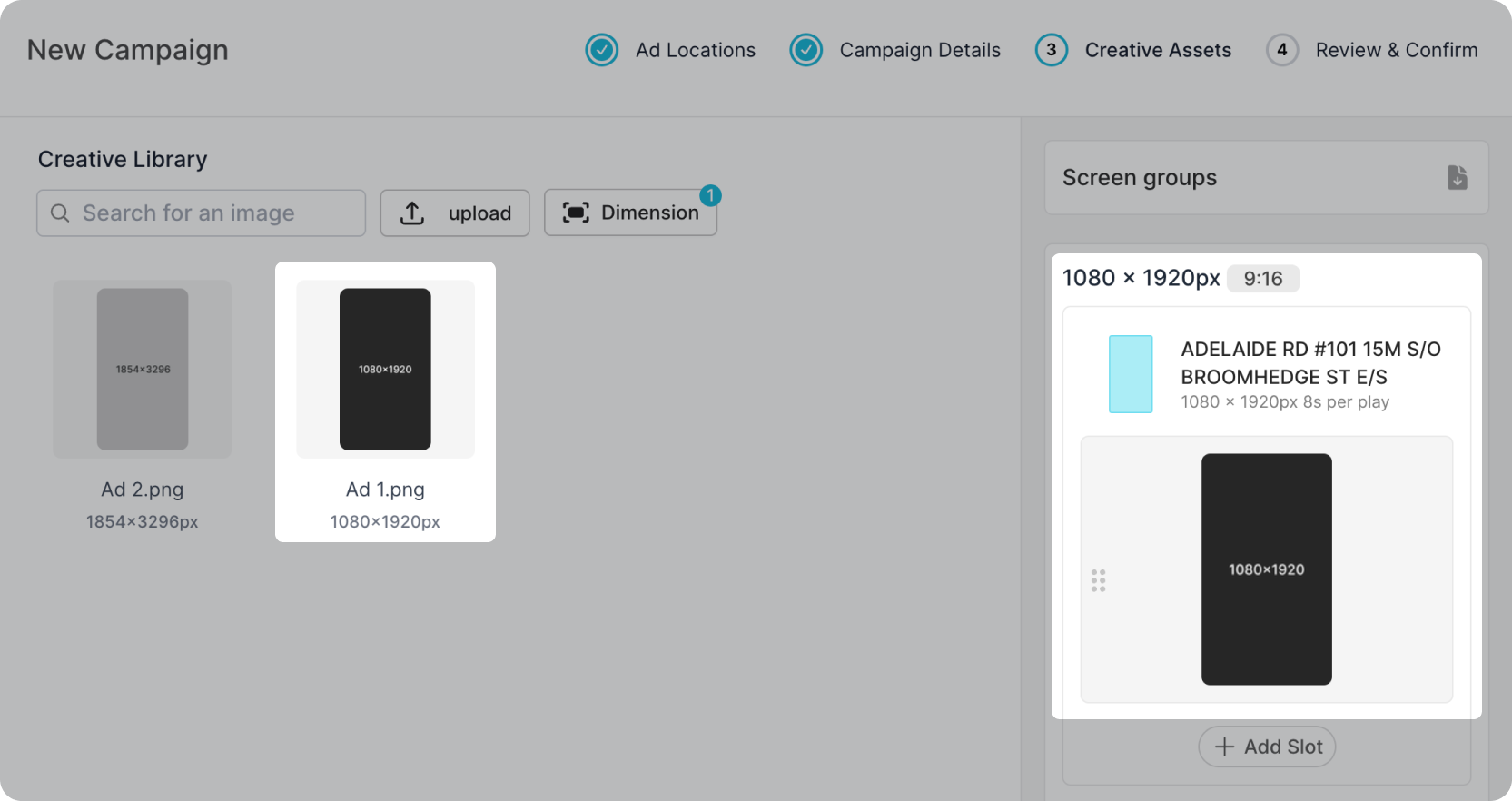This screenshot has height=801, width=1512.
Task: Select the Ad 2.png thumbnail
Action: pos(143,370)
